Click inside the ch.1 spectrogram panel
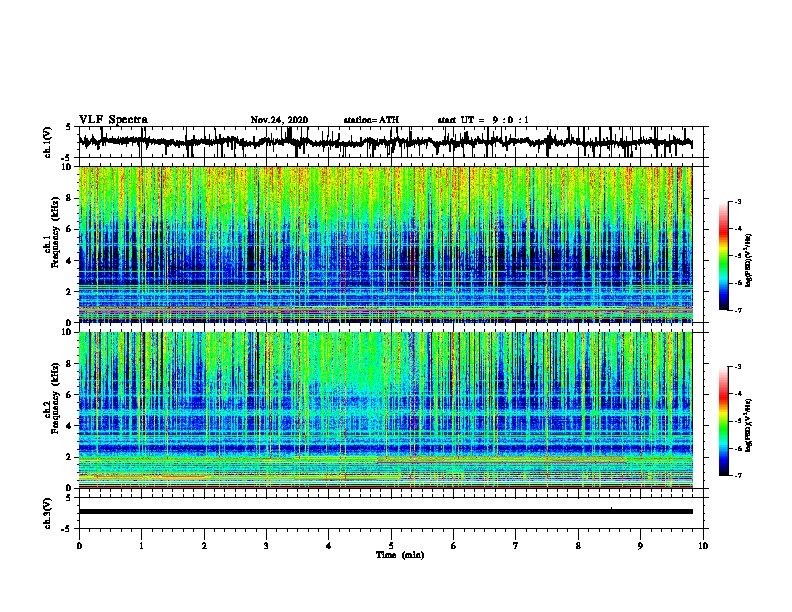The image size is (792, 612). (x=385, y=244)
